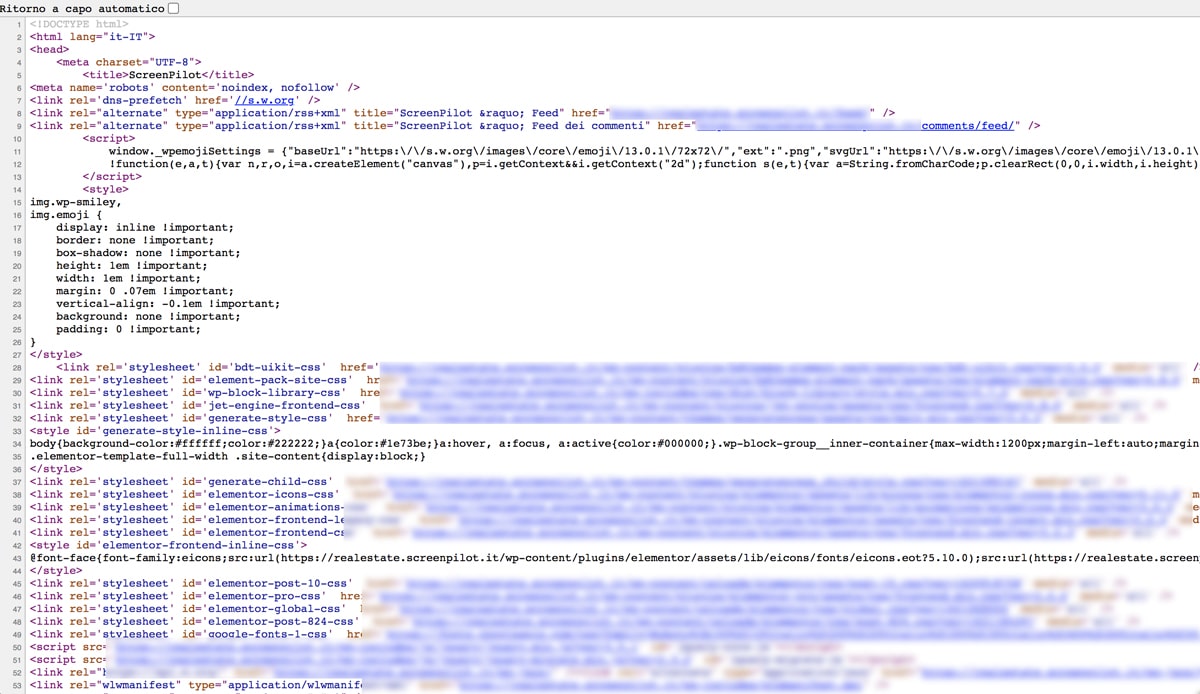Click the 'google-fonts-1-css' stylesheet line
Viewport: 1200px width, 694px height.
(x=615, y=634)
